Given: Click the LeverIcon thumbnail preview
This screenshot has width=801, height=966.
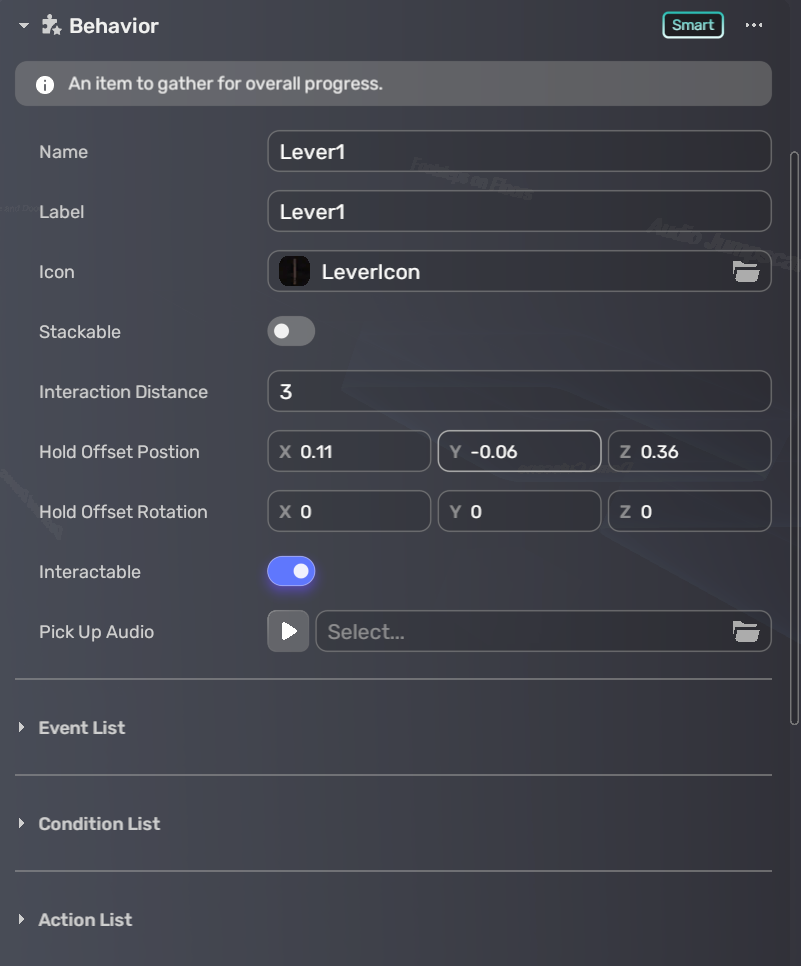Looking at the screenshot, I should (x=294, y=272).
